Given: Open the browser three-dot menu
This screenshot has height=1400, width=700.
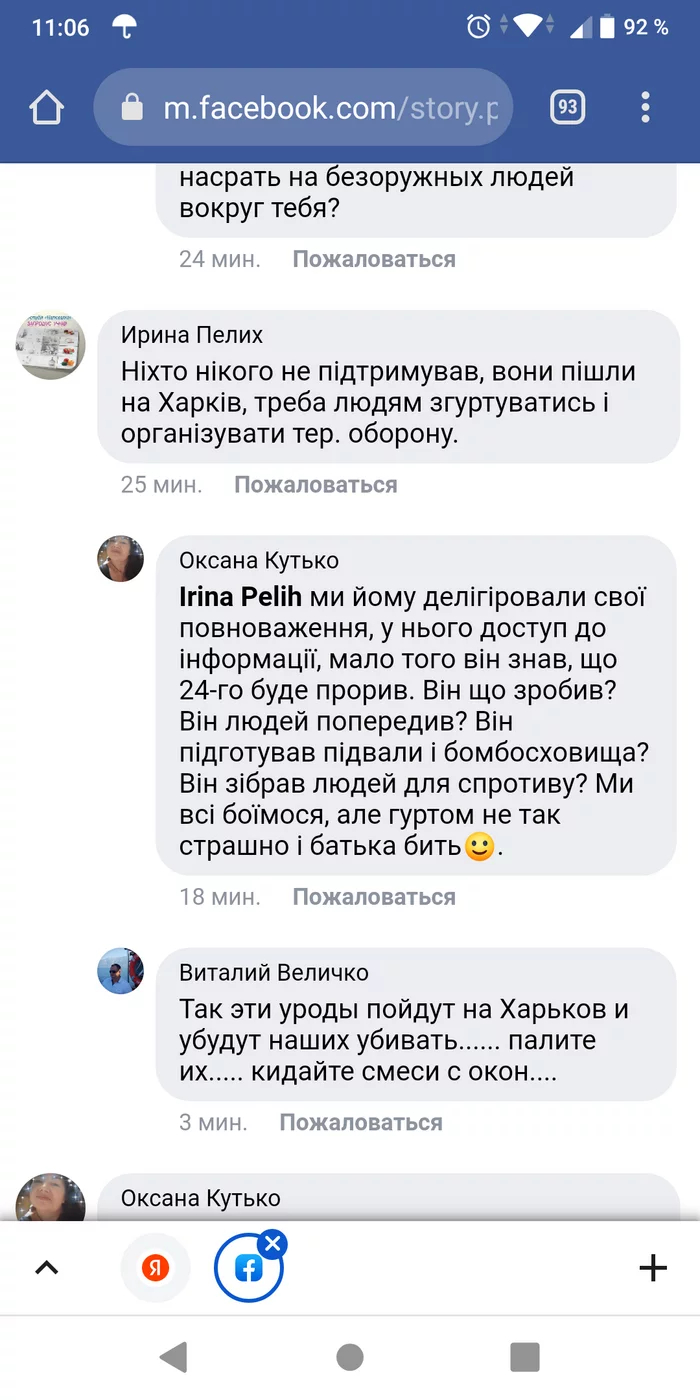Looking at the screenshot, I should click(x=646, y=107).
